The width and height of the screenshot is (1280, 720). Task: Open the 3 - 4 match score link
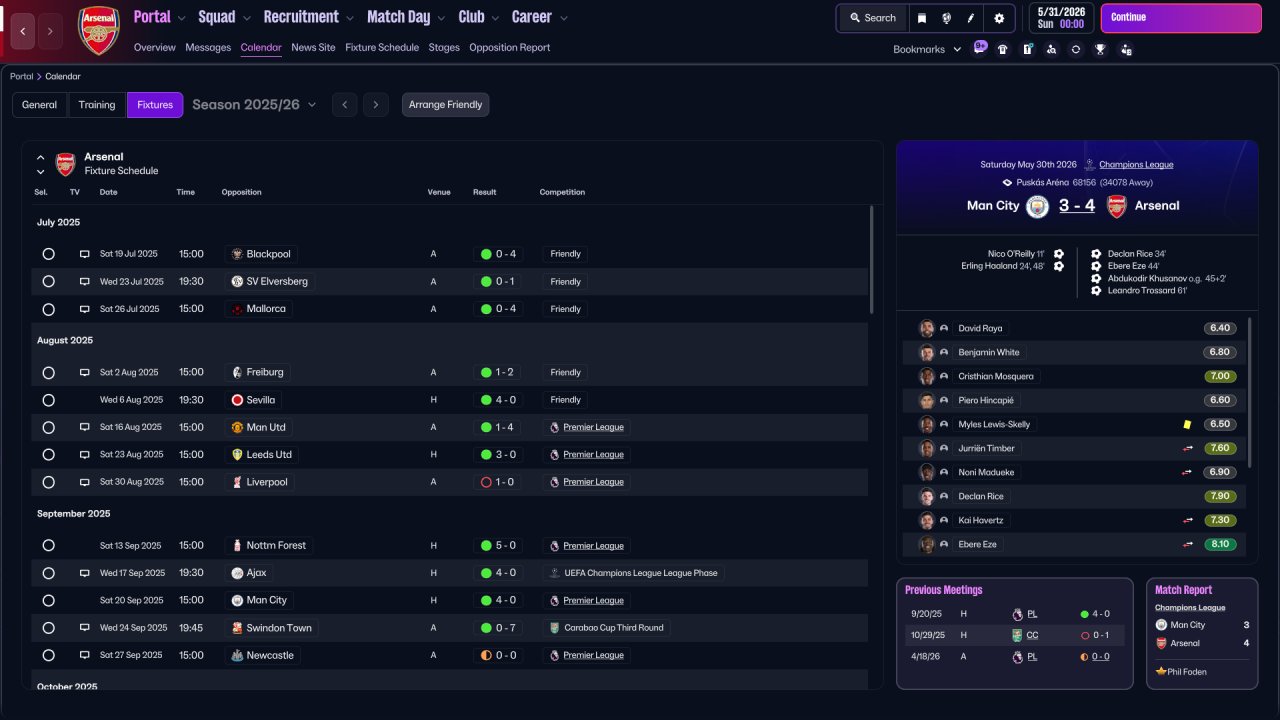tap(1077, 206)
